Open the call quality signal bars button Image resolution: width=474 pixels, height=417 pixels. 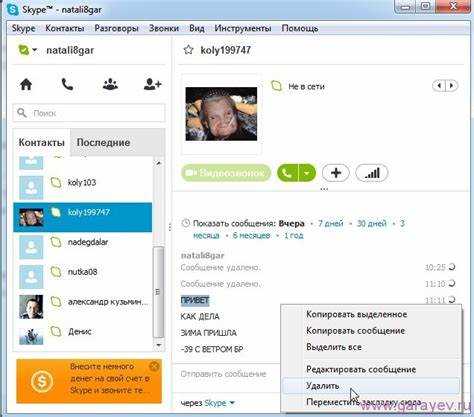coord(372,173)
